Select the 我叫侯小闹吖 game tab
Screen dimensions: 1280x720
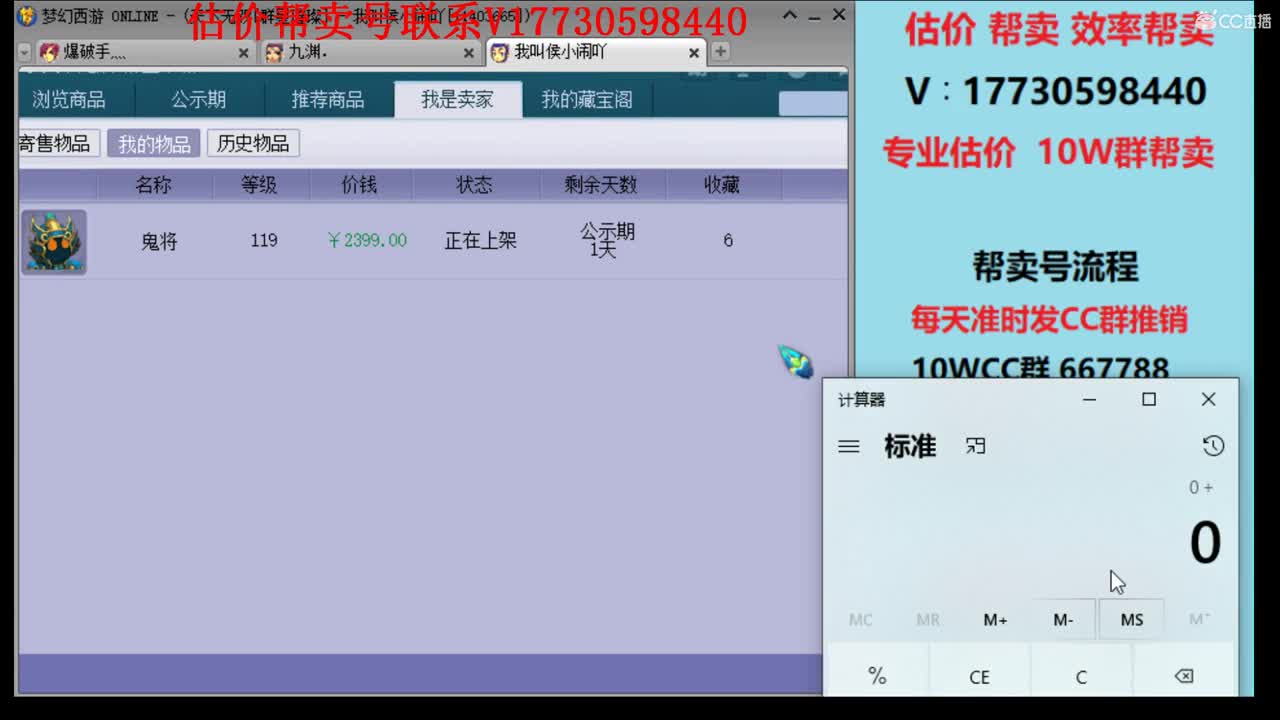click(x=595, y=52)
